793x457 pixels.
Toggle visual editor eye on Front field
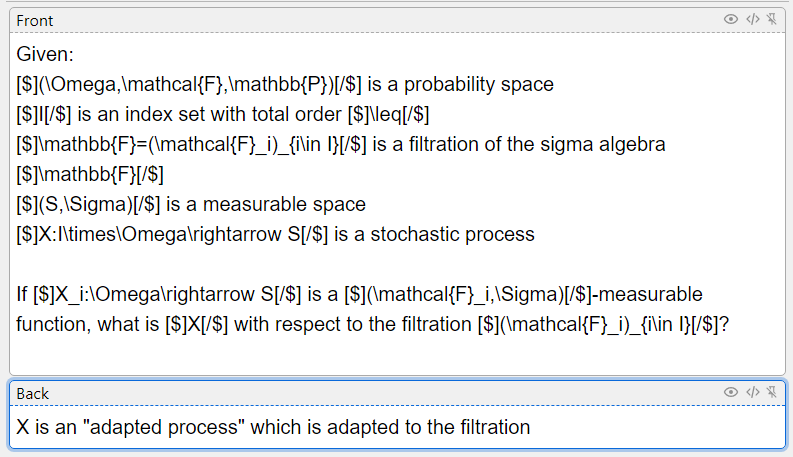coord(731,19)
